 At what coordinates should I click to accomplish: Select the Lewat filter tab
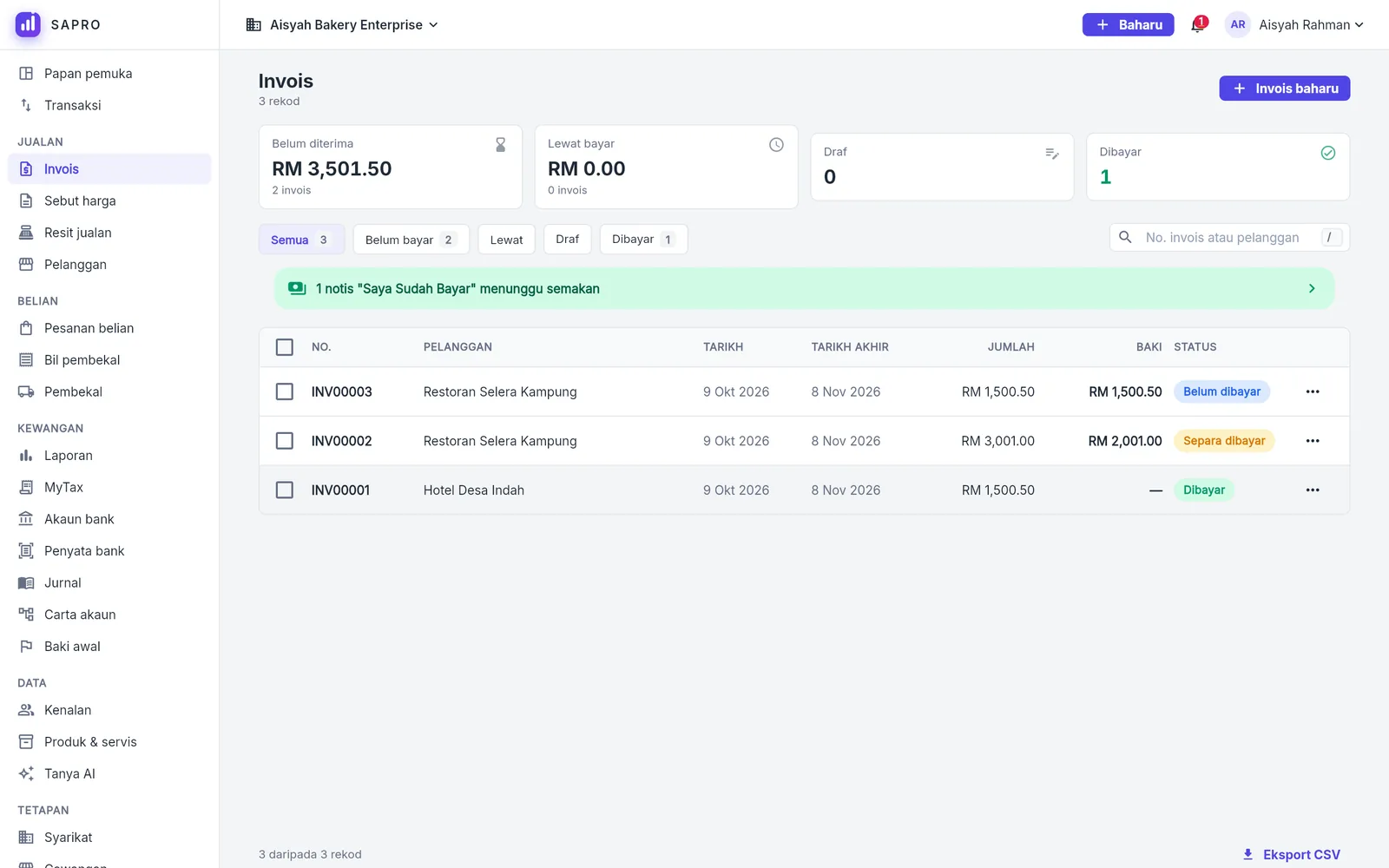click(x=507, y=240)
